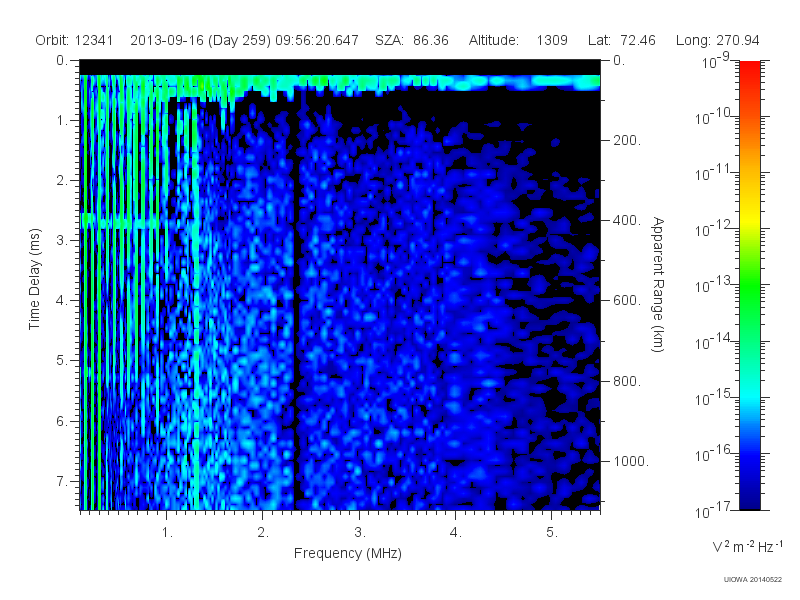Click the 600. label on apparent range axis
The image size is (800, 600).
[x=627, y=301]
